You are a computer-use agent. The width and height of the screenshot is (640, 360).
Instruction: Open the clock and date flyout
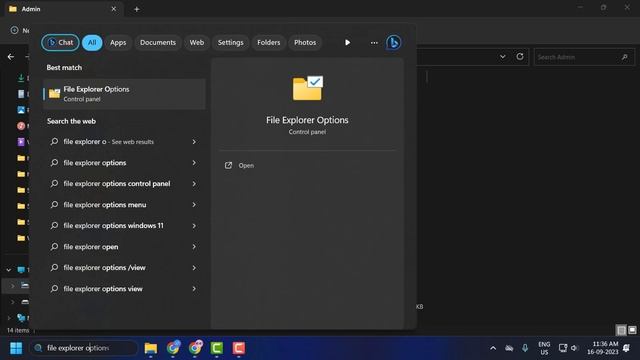(x=602, y=348)
